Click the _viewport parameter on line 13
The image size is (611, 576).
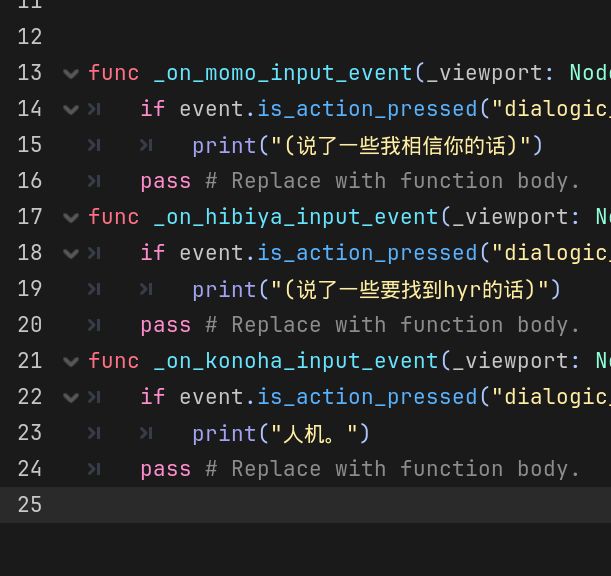[x=484, y=74]
